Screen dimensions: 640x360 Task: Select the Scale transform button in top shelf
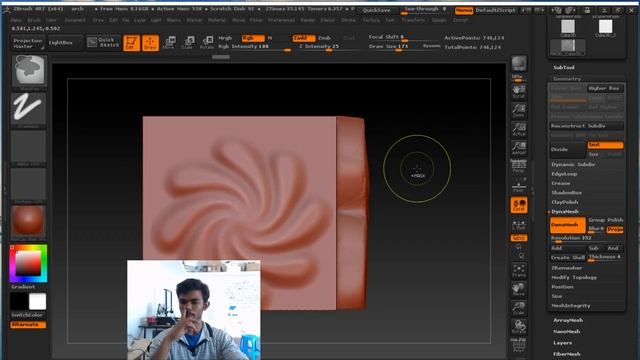188,42
